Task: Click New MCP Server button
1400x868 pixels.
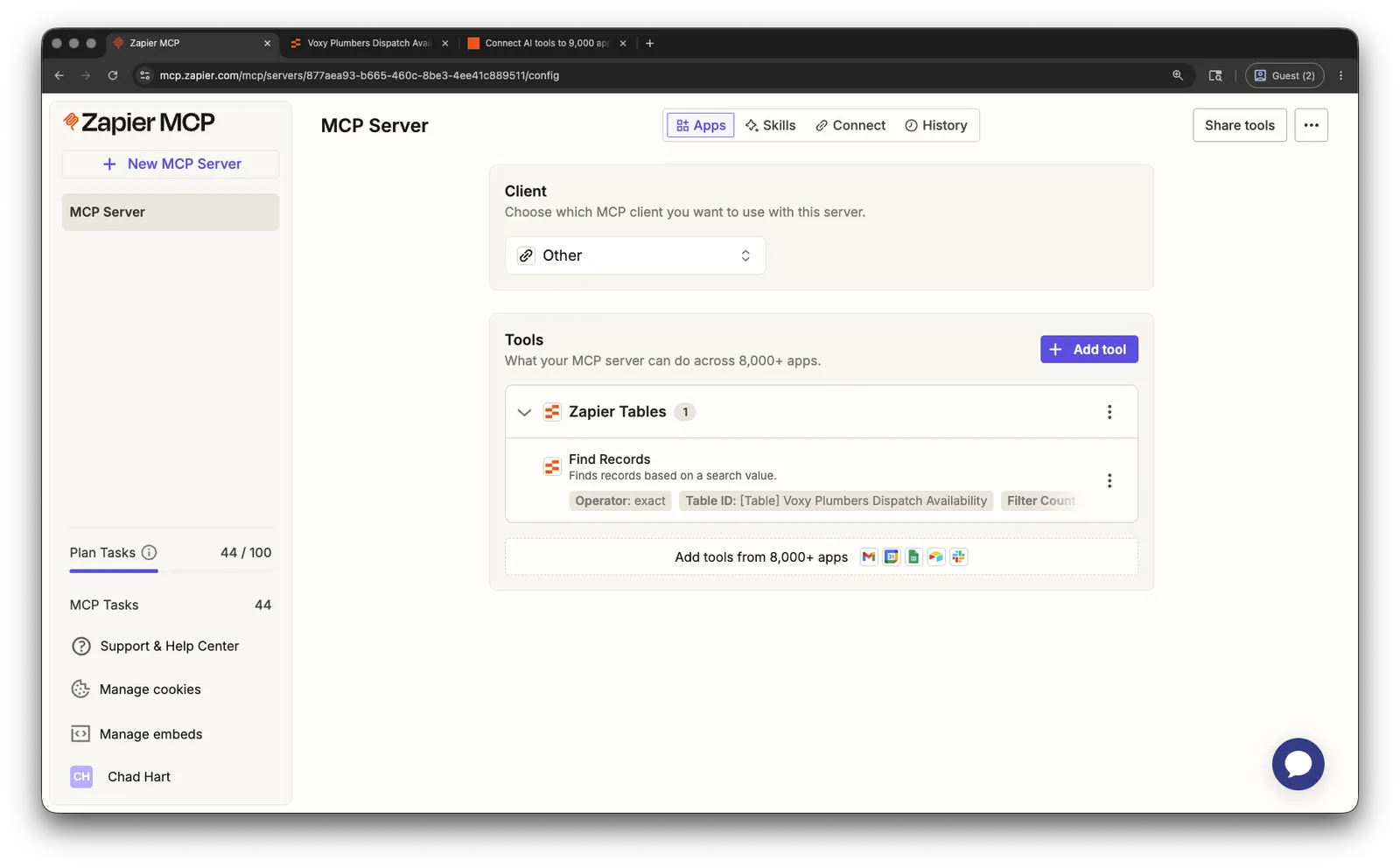Action: (171, 164)
